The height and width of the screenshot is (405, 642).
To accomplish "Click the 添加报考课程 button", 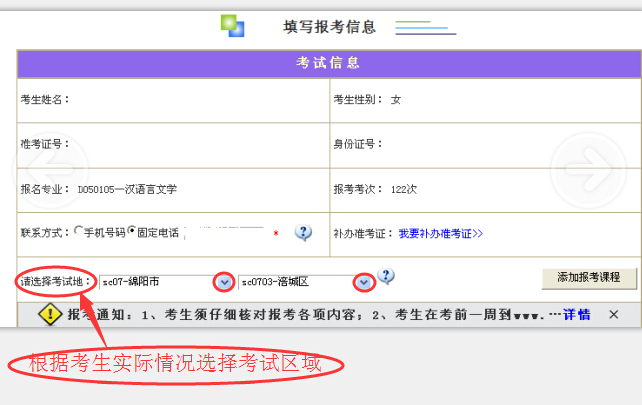I will click(x=589, y=278).
